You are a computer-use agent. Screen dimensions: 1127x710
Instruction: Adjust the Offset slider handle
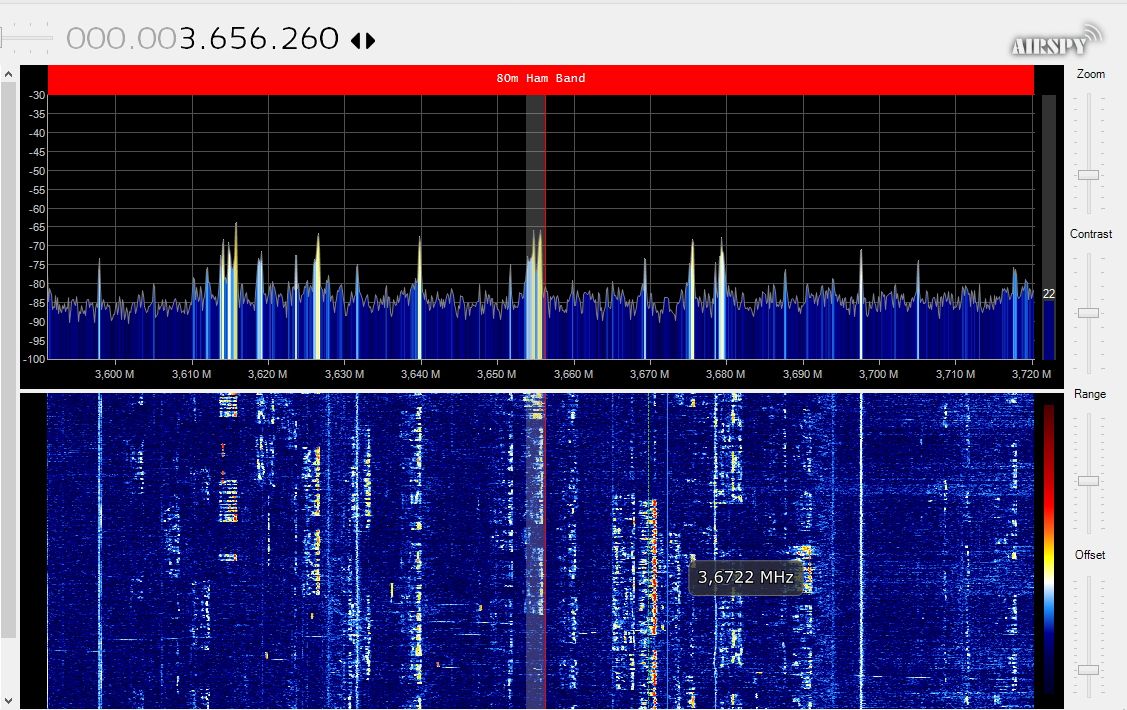point(1088,670)
